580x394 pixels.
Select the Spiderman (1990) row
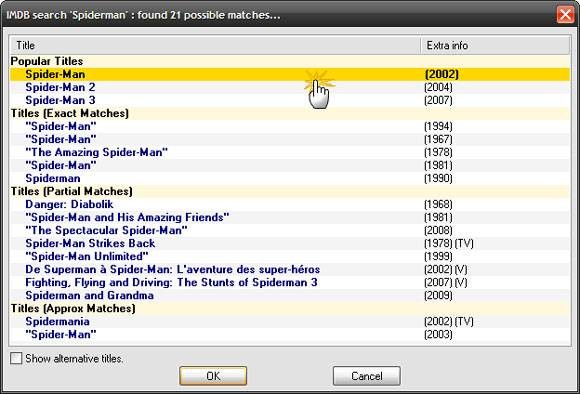[x=290, y=178]
